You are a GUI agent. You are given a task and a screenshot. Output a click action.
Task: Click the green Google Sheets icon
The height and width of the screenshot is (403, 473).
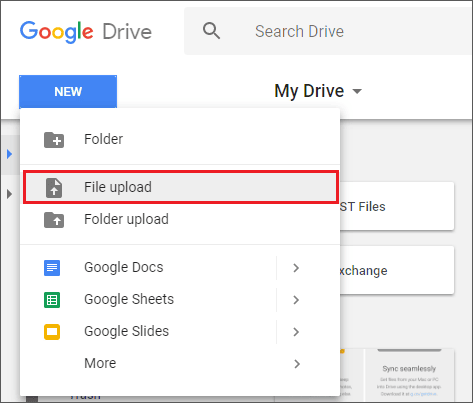point(52,300)
